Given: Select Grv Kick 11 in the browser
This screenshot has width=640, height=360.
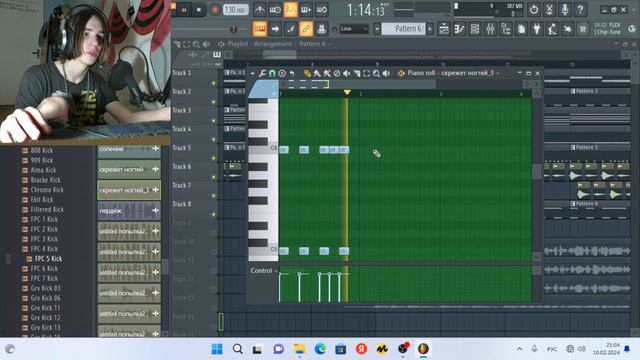Looking at the screenshot, I should [x=45, y=308].
